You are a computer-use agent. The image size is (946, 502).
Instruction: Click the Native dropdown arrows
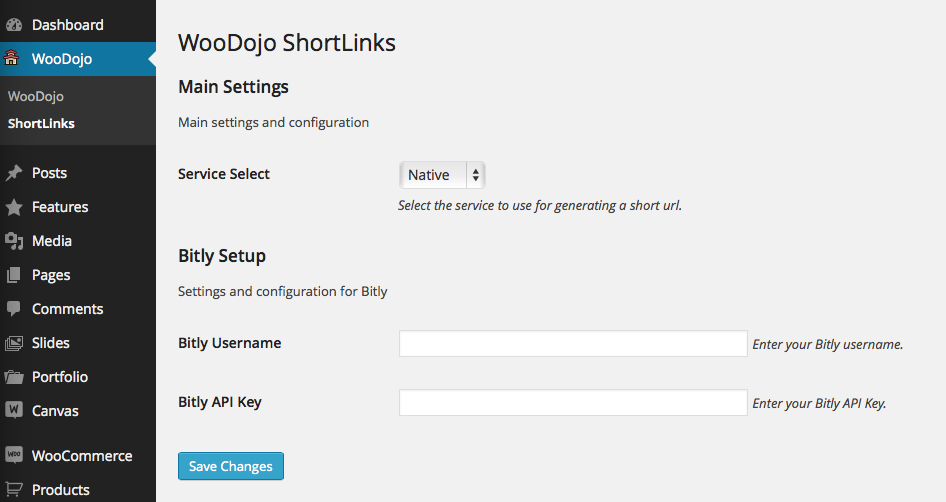(x=475, y=175)
